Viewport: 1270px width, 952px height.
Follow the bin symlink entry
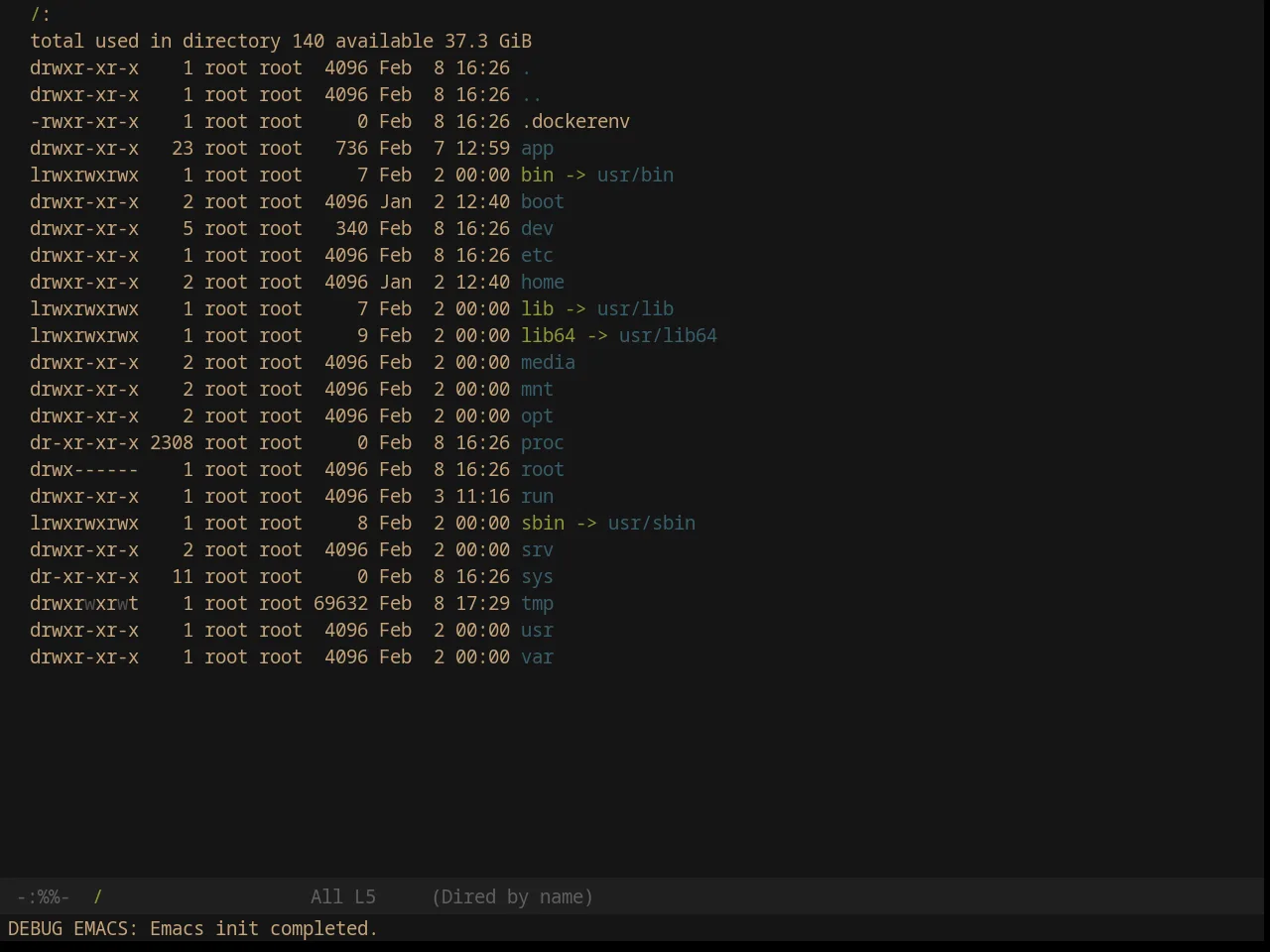click(x=537, y=176)
